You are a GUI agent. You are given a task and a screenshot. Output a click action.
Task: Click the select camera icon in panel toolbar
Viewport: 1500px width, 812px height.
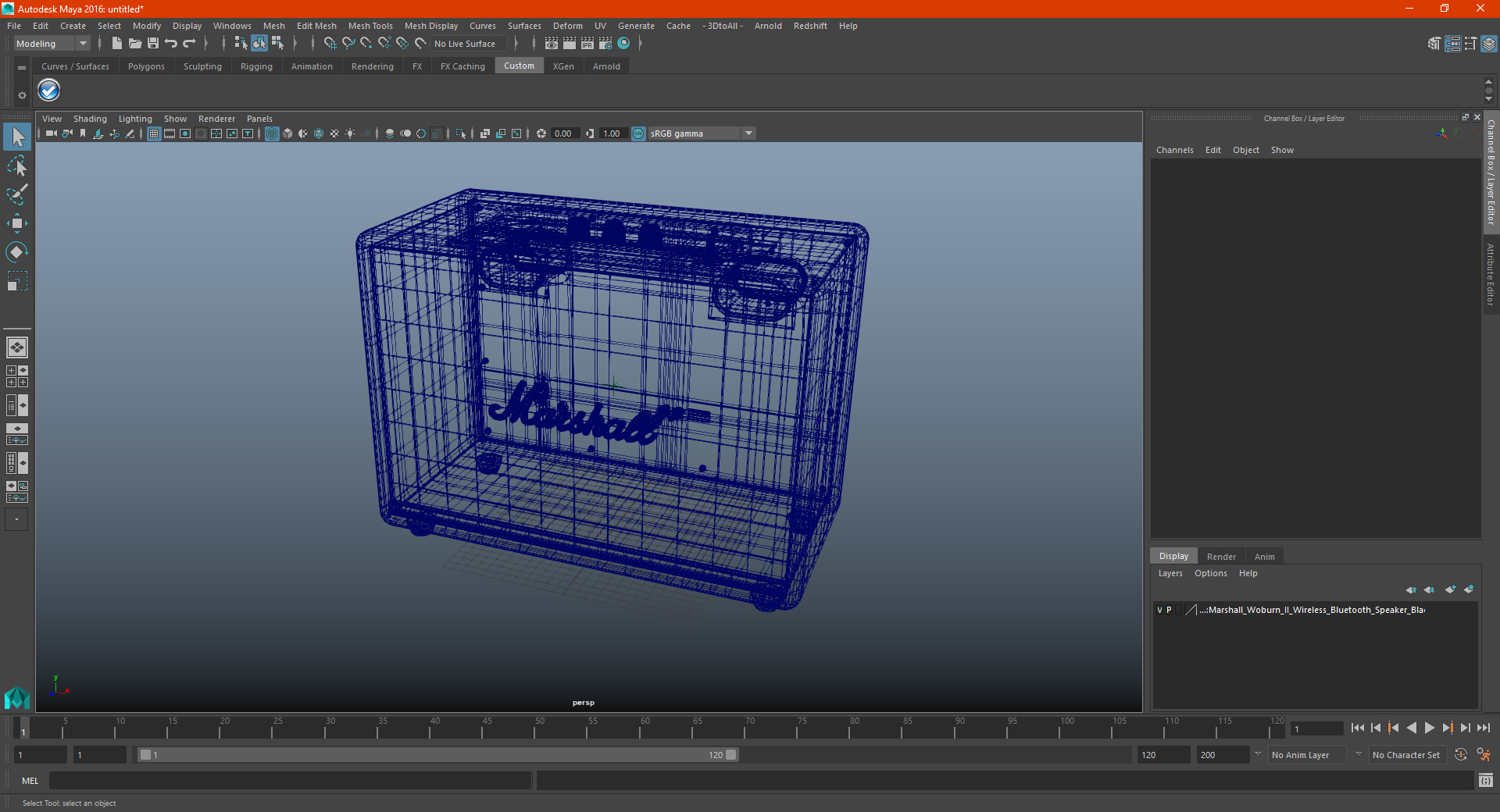[x=51, y=134]
